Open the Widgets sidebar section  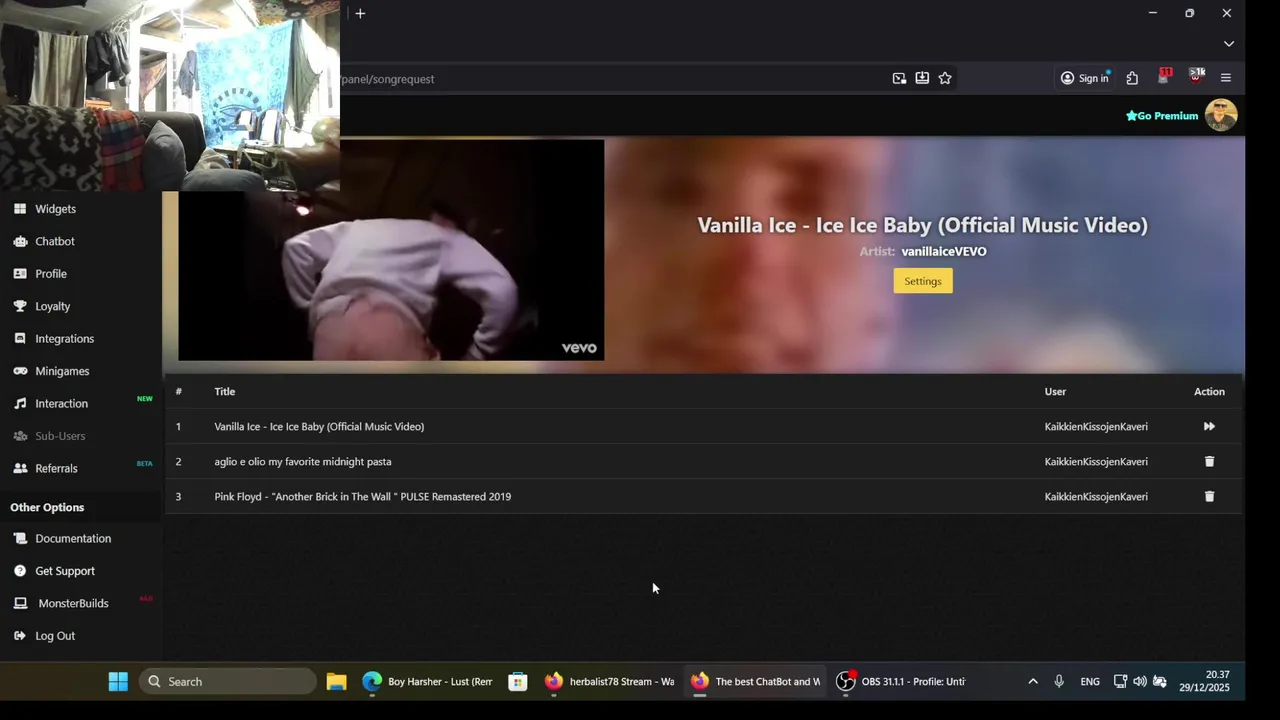[x=55, y=209]
